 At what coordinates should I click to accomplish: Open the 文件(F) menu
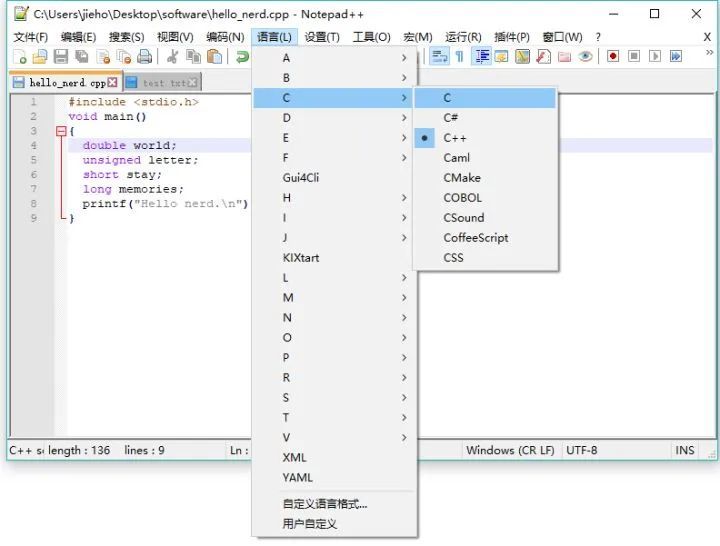point(31,37)
